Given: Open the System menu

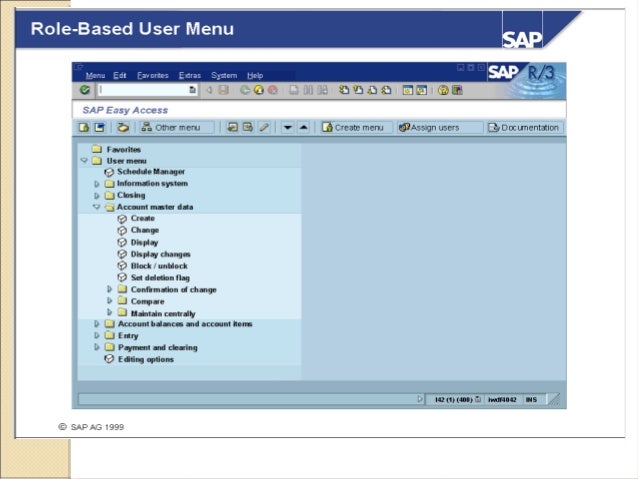Looking at the screenshot, I should (x=224, y=75).
